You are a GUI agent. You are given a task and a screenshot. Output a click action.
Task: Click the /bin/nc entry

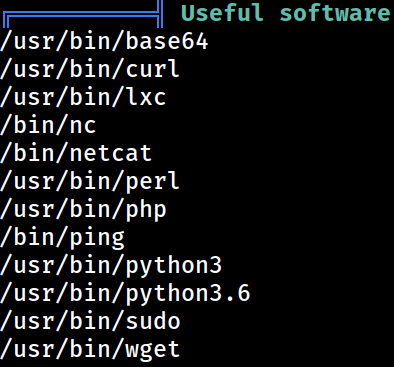tap(48, 125)
